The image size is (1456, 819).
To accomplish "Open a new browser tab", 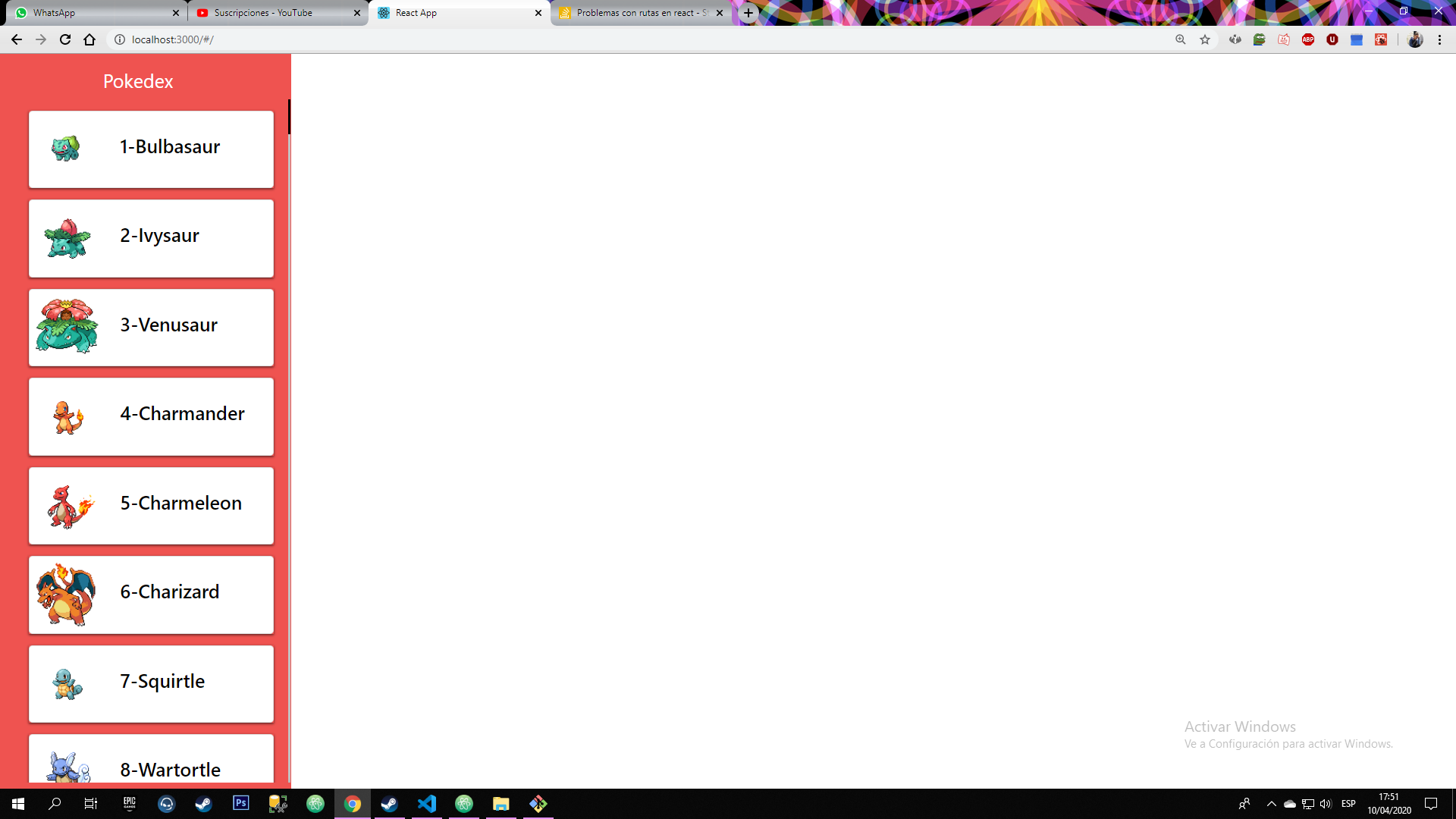I will [x=748, y=13].
